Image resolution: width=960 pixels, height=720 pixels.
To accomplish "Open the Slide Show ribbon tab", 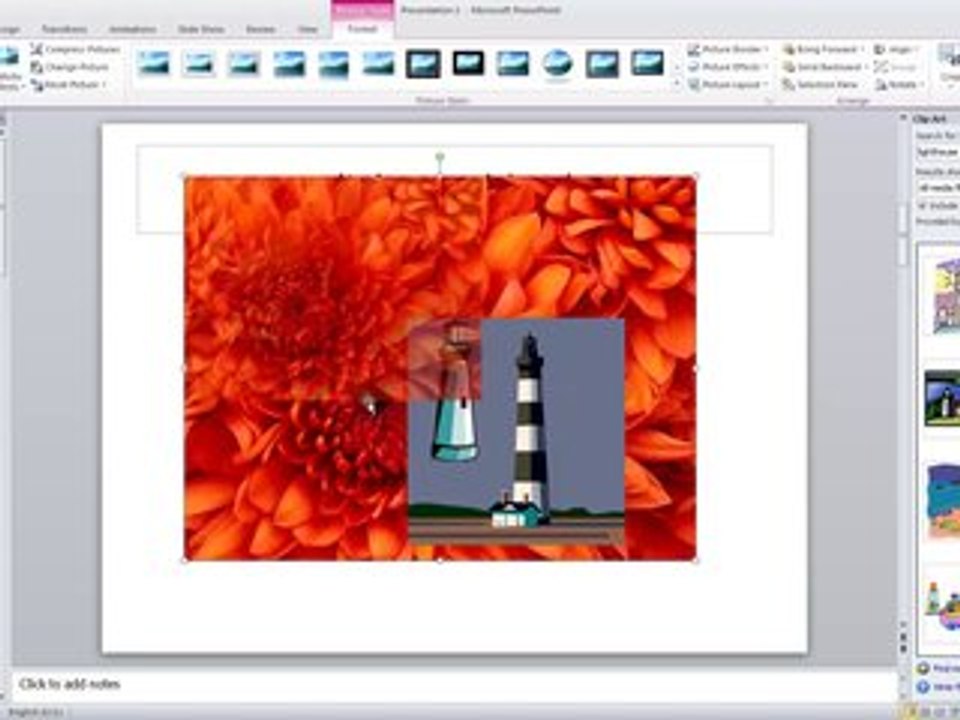I will pos(201,29).
